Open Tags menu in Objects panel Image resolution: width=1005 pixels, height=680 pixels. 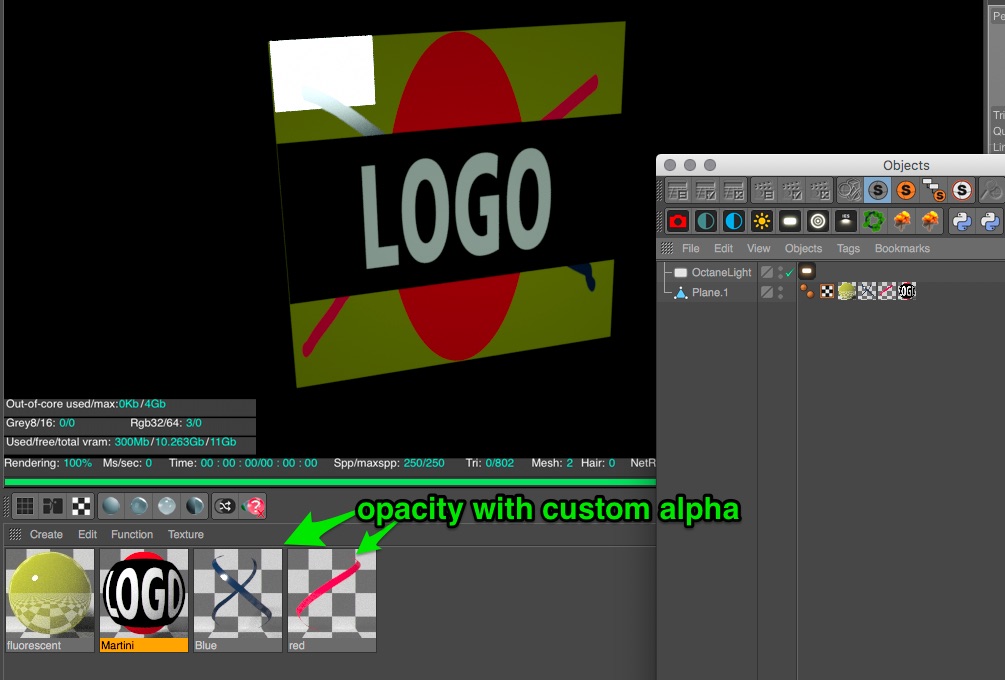coord(848,249)
